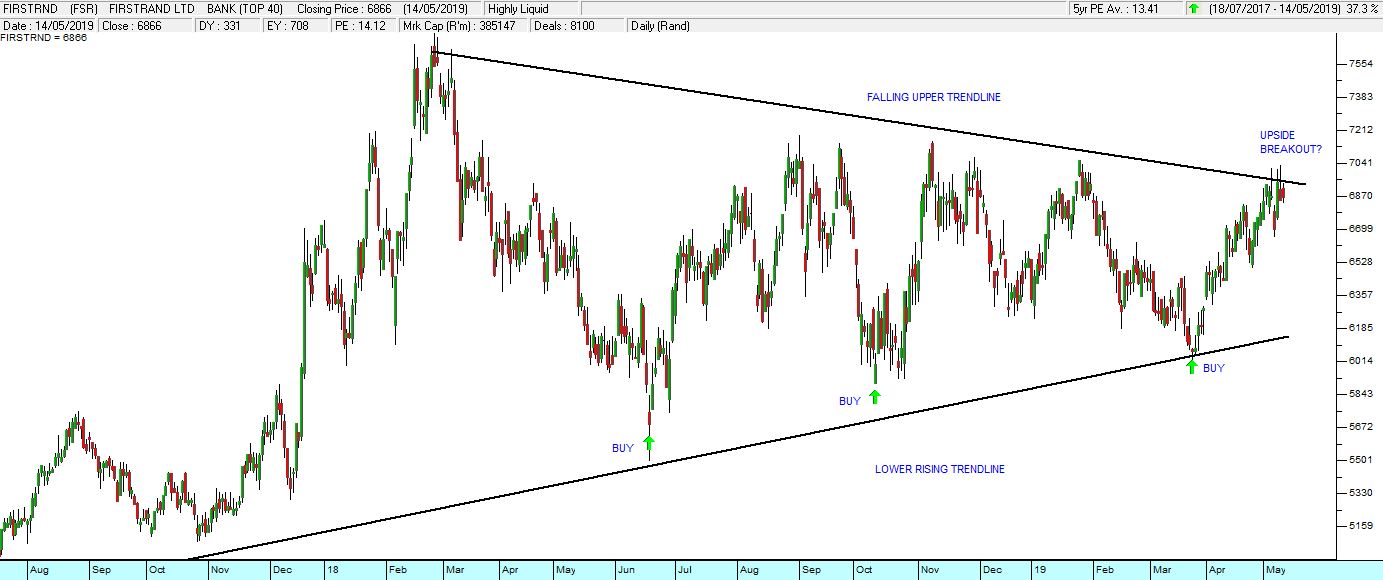Image resolution: width=1383 pixels, height=580 pixels.
Task: Click the 7383 price axis label
Action: coord(1360,97)
